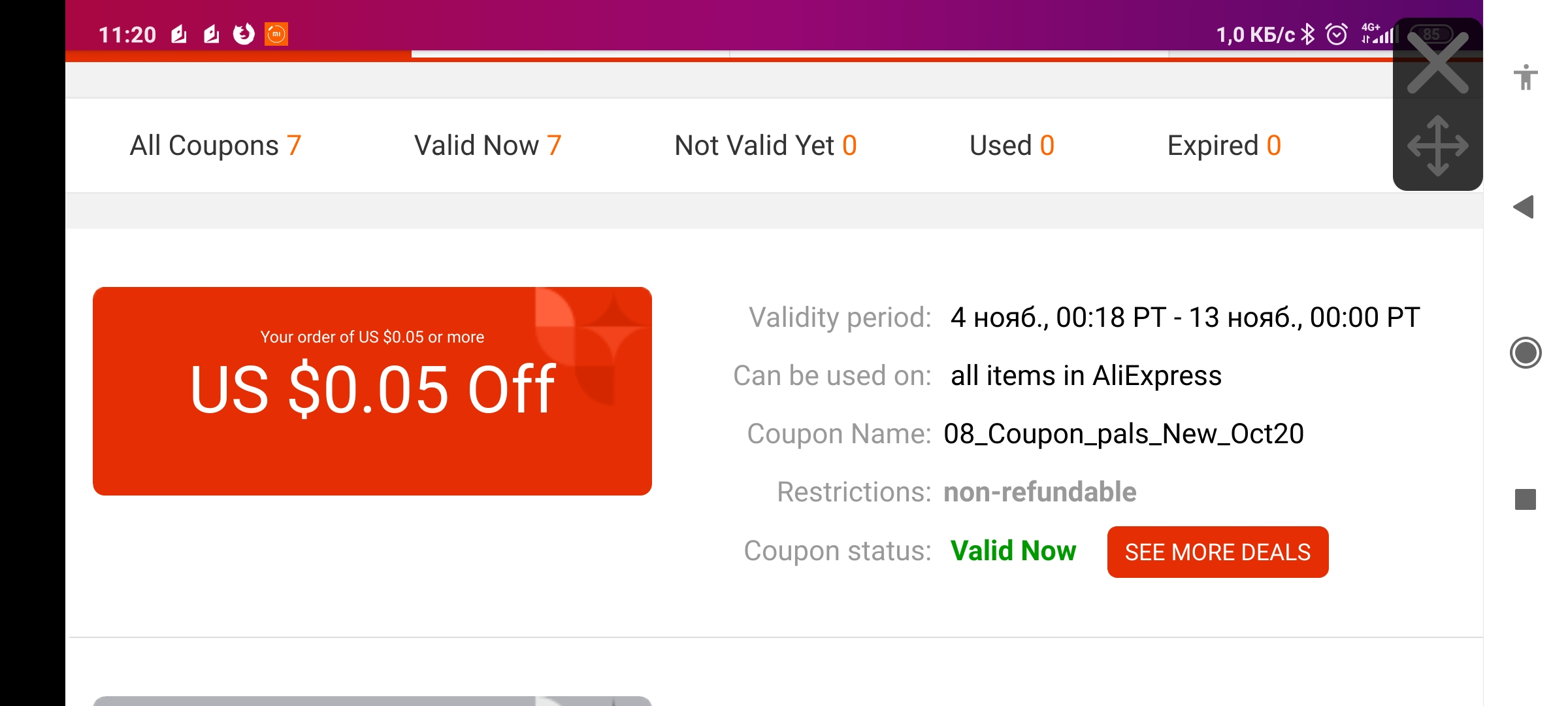1568x706 pixels.
Task: Click the four-arrow move overlay icon
Action: click(1437, 146)
